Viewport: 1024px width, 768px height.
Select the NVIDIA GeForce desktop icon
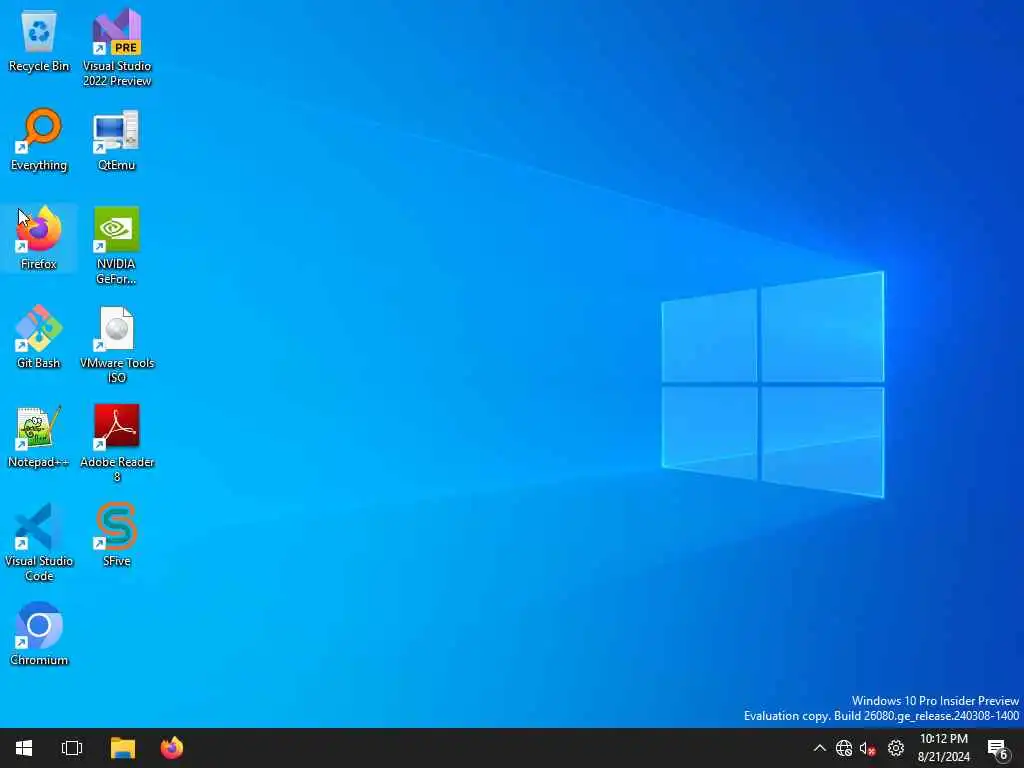[x=116, y=246]
